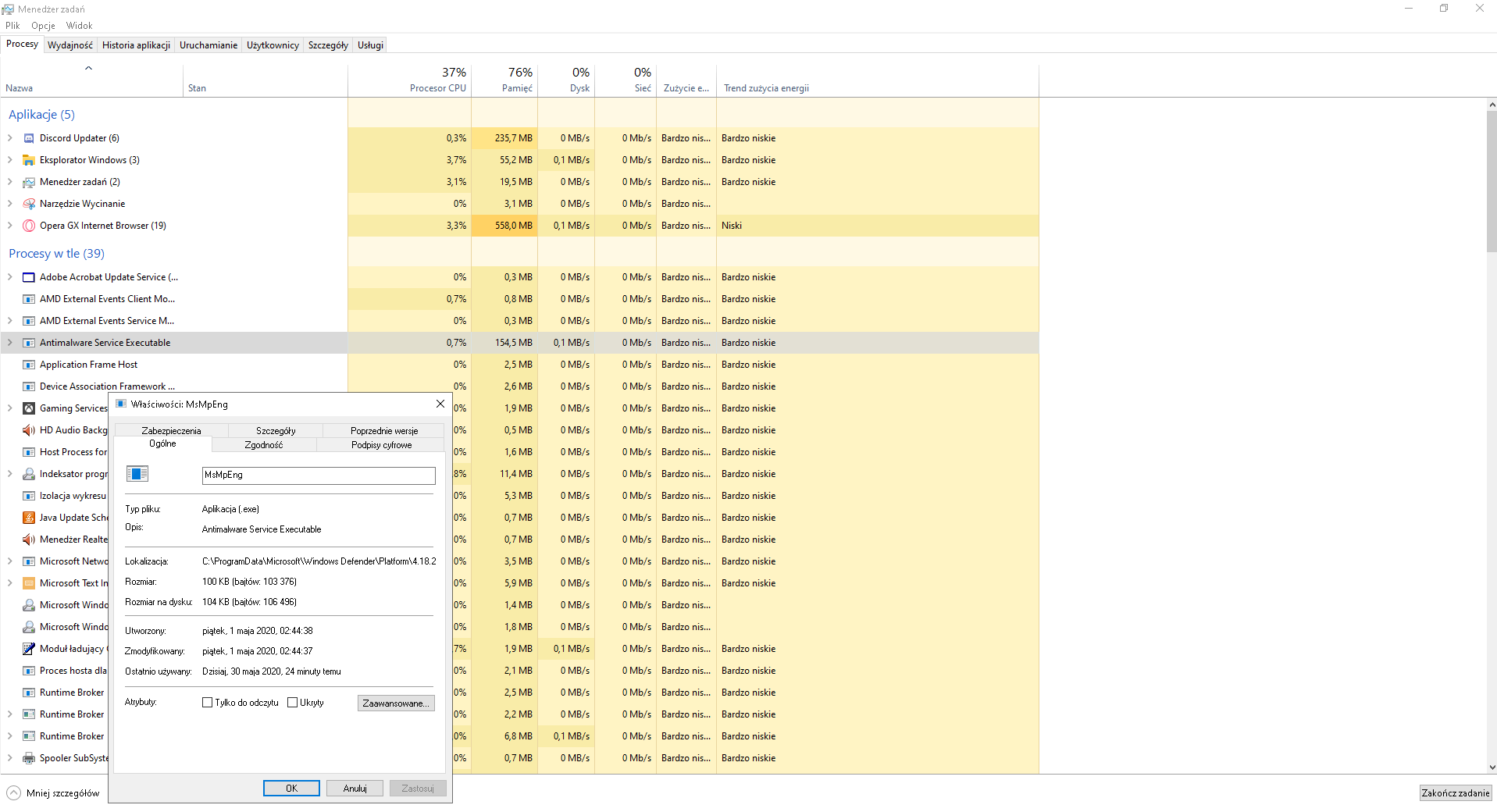The image size is (1497, 812).
Task: Open the Zabezpieczenia tab in properties dialog
Action: (x=171, y=431)
